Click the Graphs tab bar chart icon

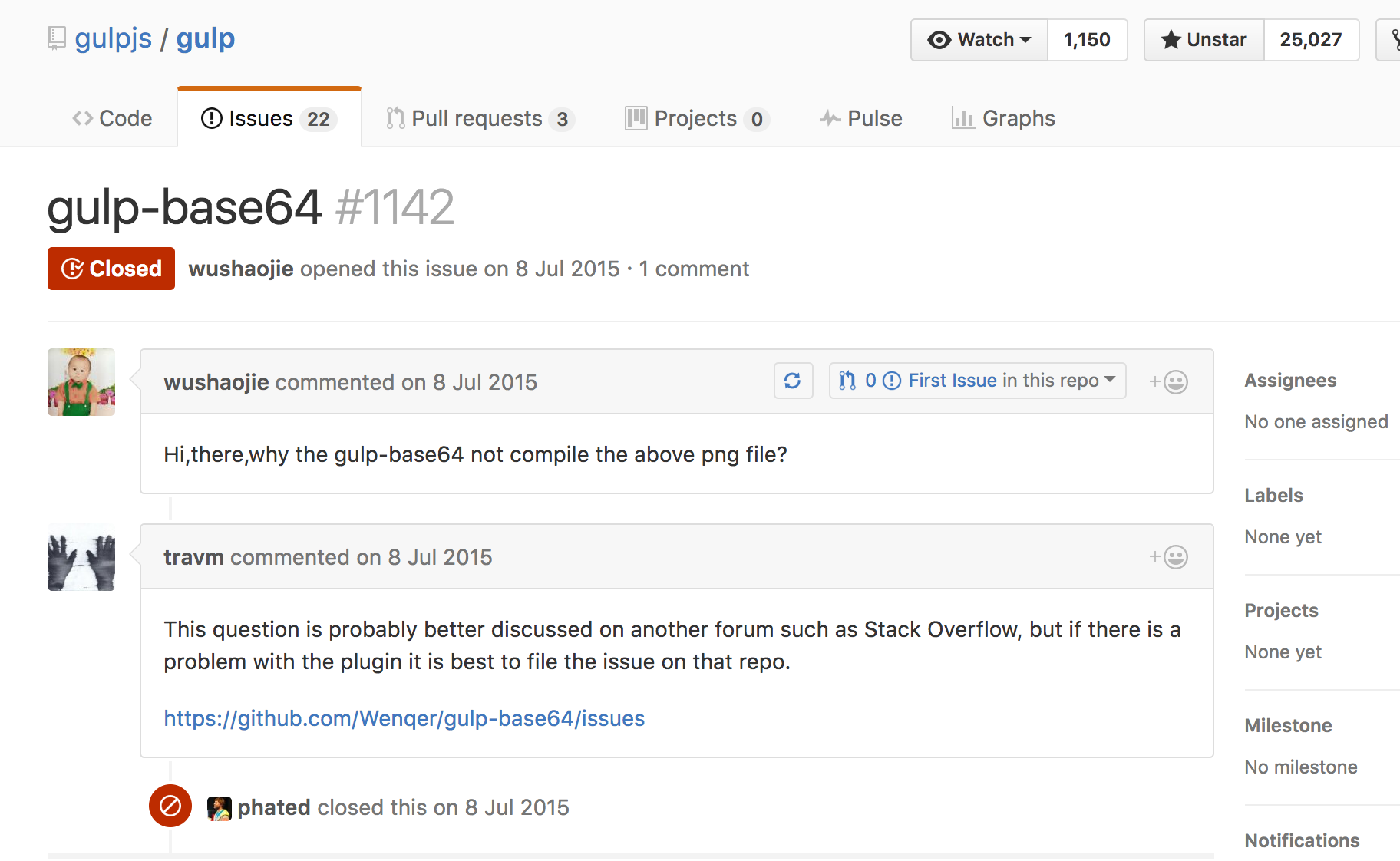point(963,117)
